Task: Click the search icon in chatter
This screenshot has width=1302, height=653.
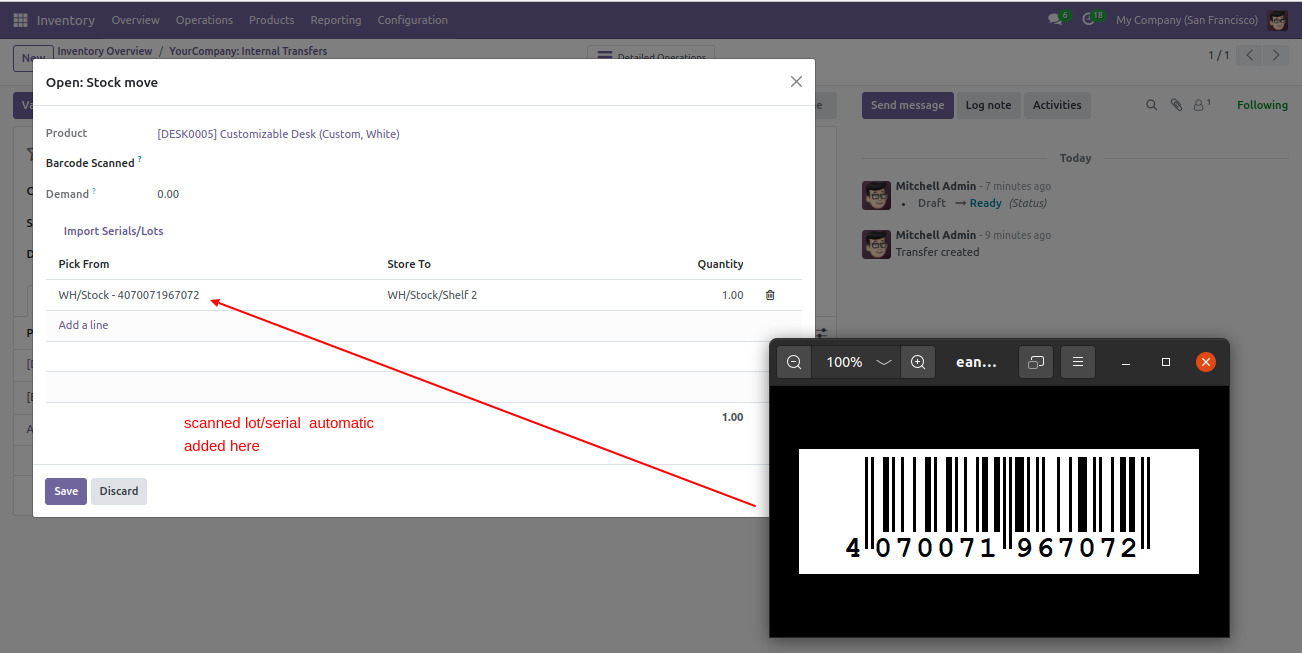Action: click(x=1151, y=105)
